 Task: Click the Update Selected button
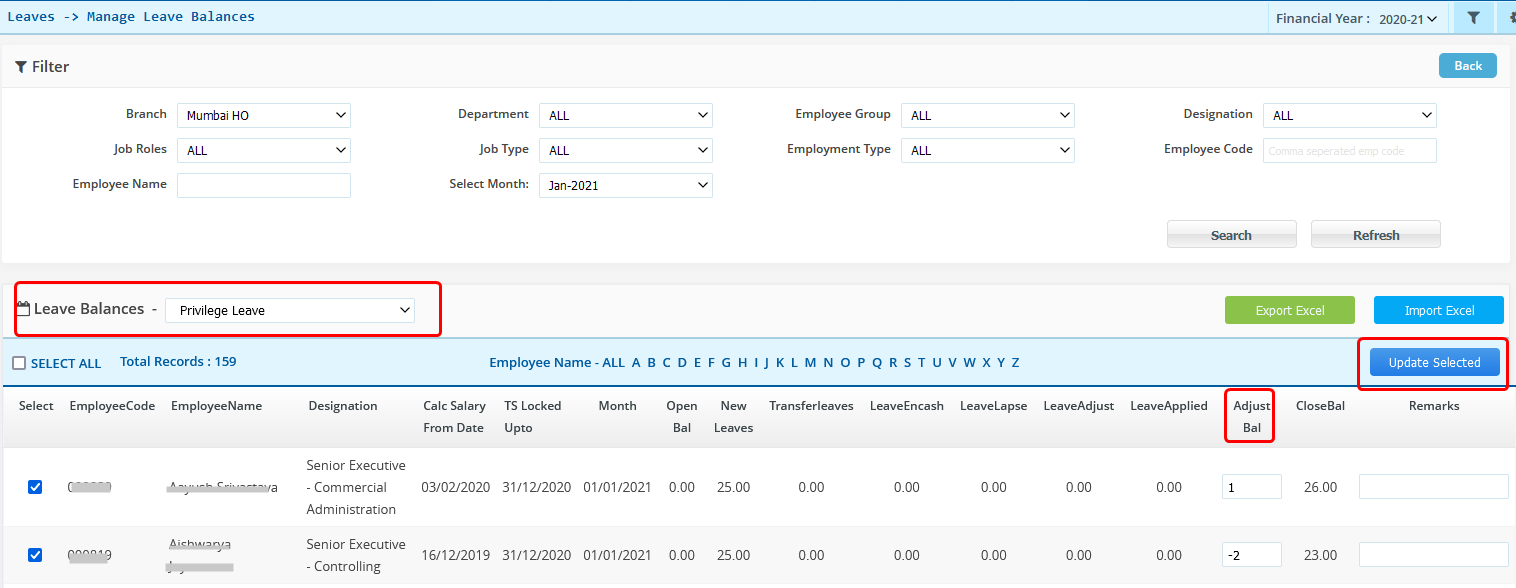pyautogui.click(x=1435, y=362)
